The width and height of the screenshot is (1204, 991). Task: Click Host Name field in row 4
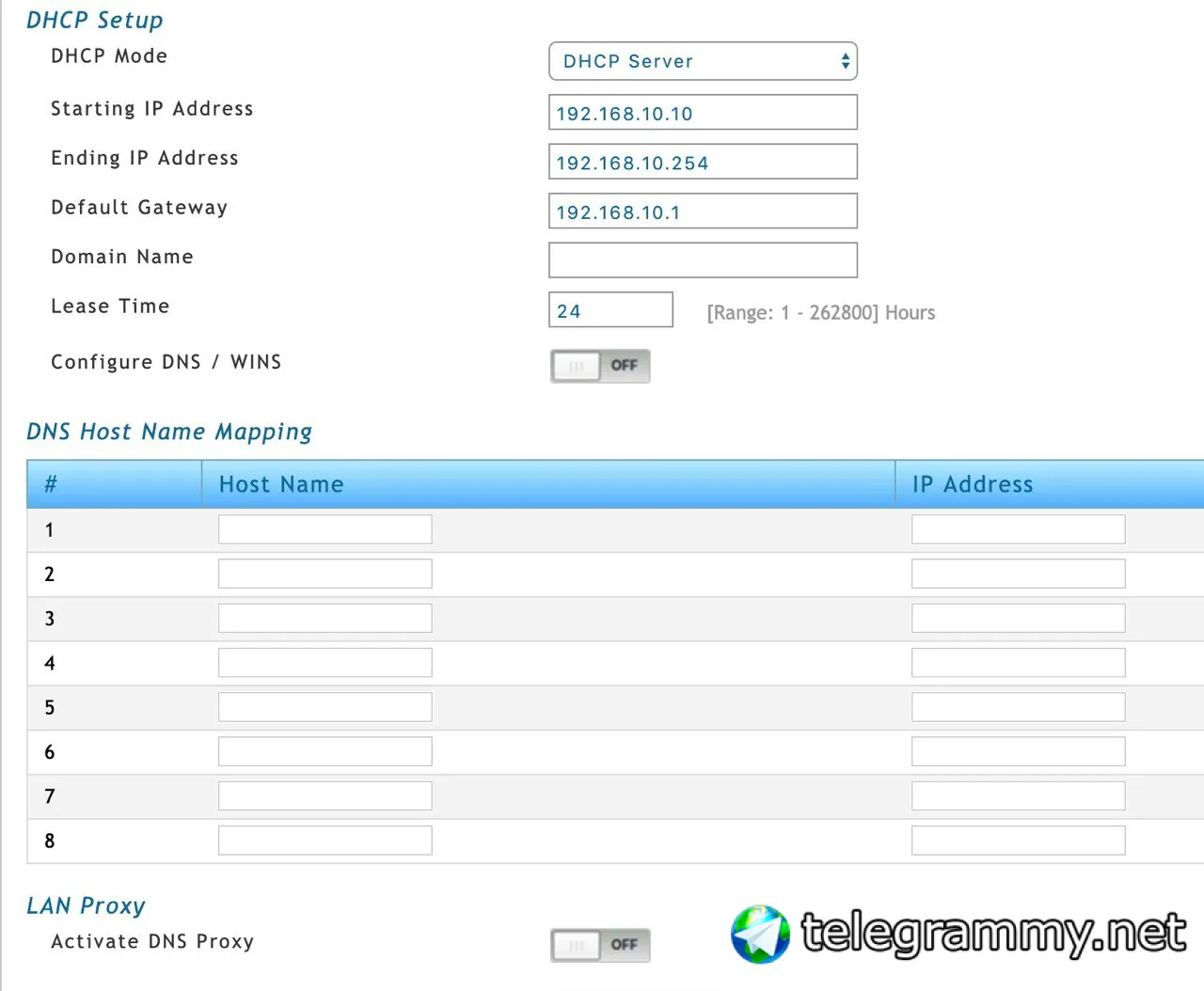pos(325,663)
